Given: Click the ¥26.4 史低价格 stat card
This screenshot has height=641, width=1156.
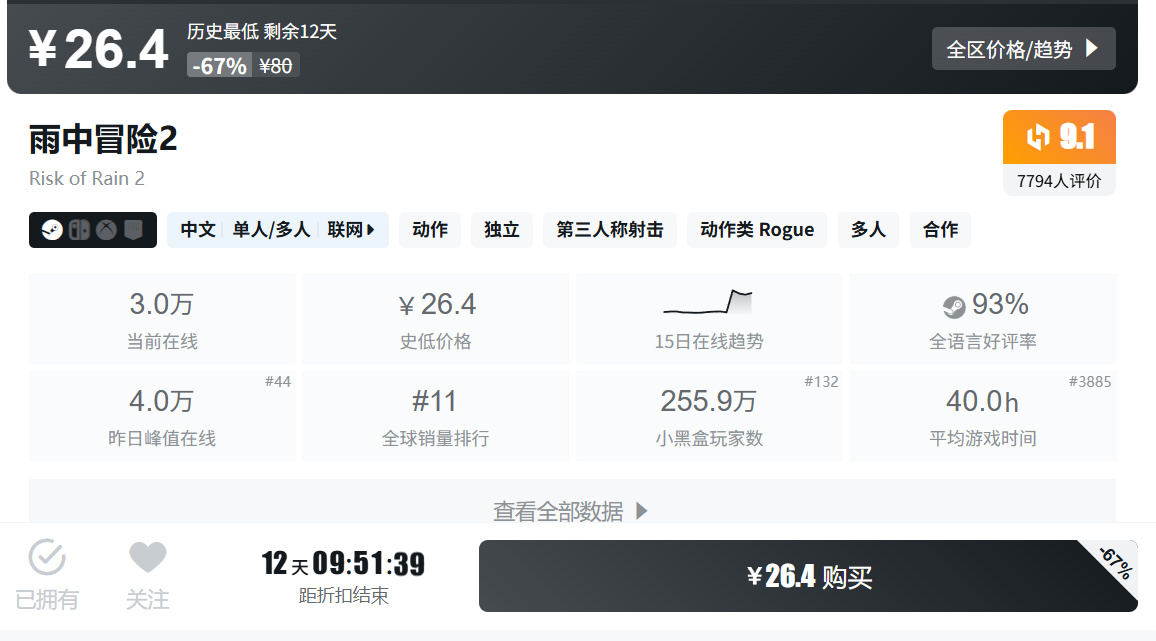Looking at the screenshot, I should (436, 319).
